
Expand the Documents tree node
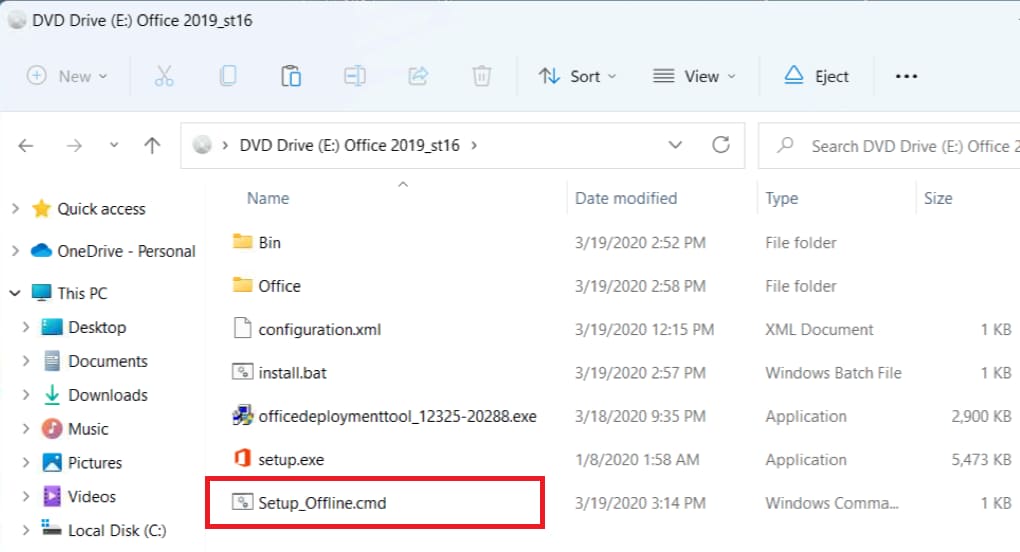26,361
